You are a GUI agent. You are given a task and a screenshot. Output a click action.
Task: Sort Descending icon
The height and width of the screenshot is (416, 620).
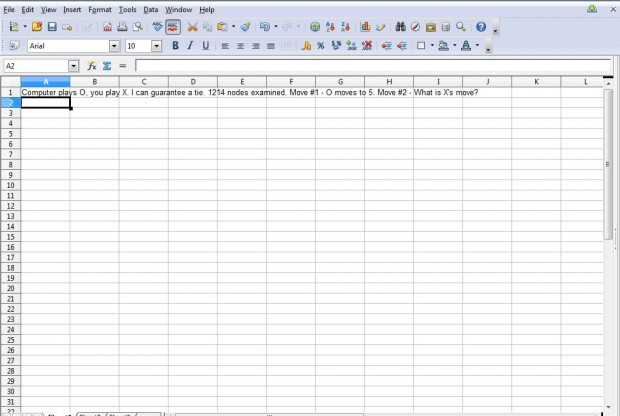pyautogui.click(x=346, y=27)
